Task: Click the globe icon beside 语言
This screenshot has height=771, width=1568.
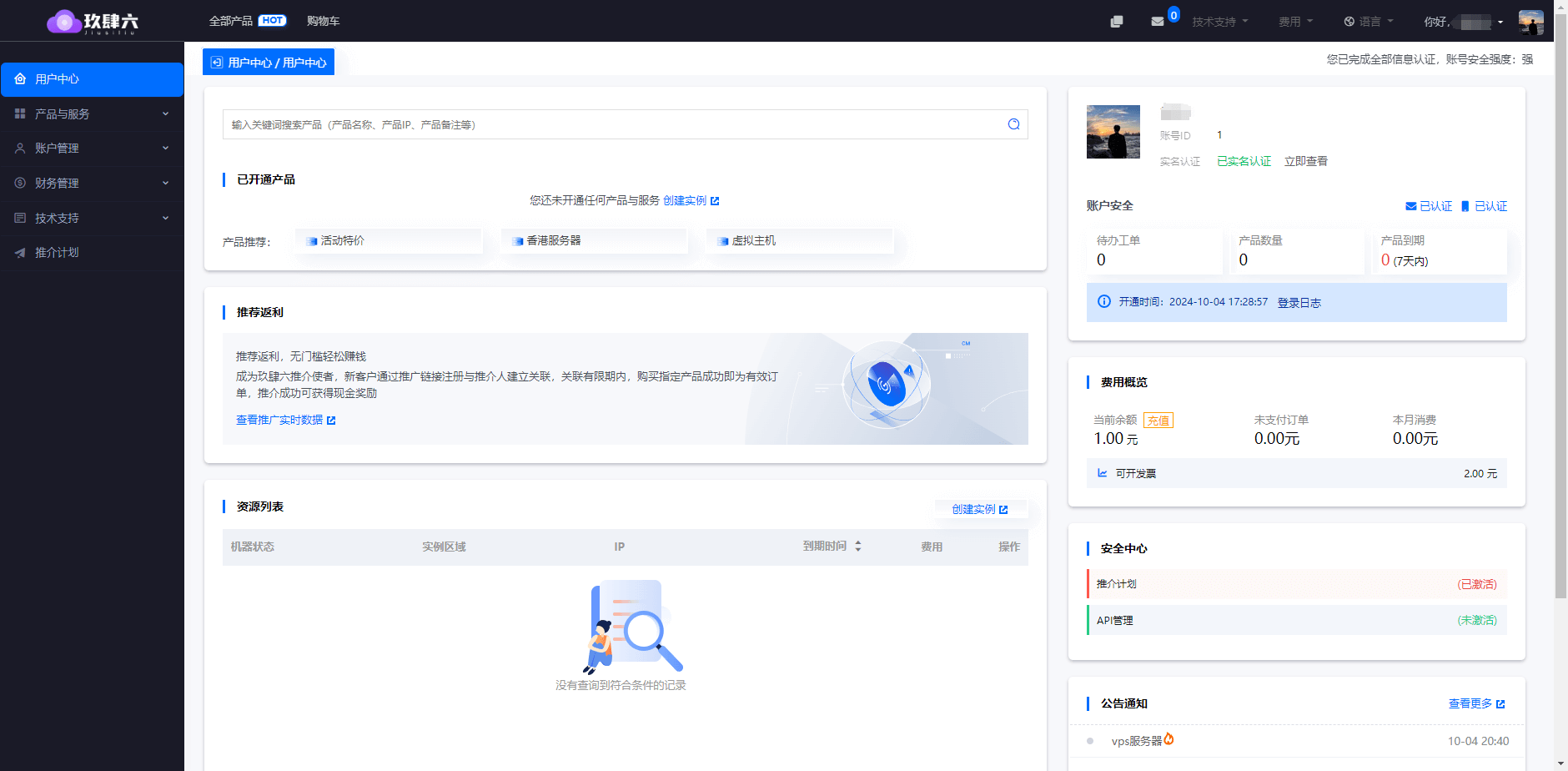Action: (1349, 22)
